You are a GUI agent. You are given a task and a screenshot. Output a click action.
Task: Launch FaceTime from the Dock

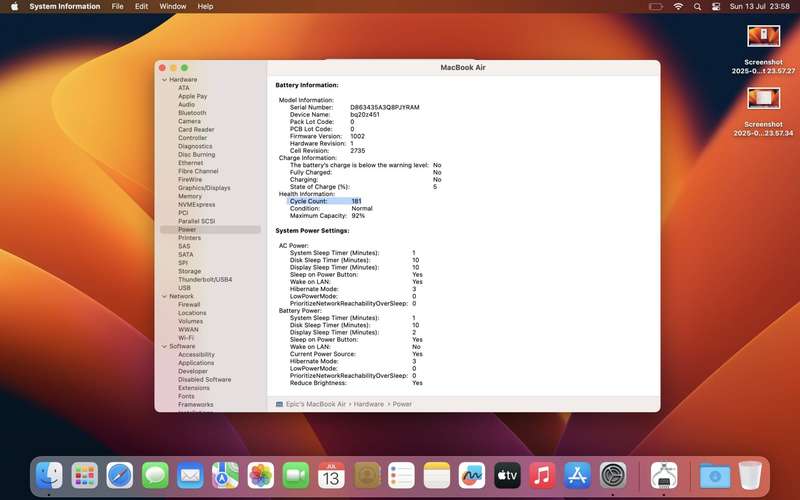click(296, 475)
